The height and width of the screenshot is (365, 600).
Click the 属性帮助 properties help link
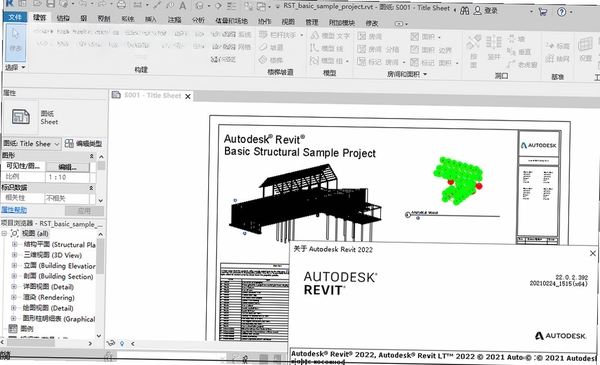coord(14,210)
